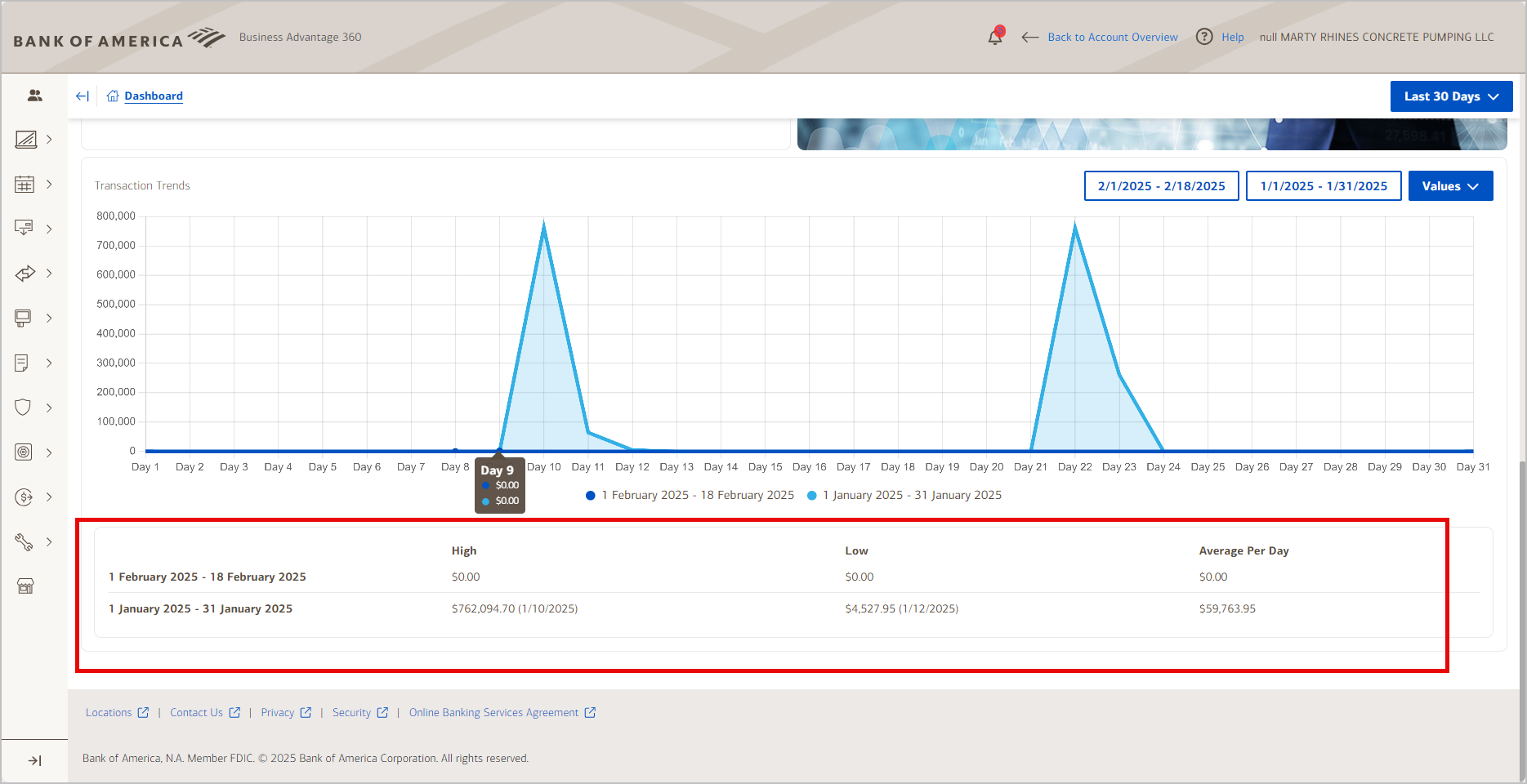
Task: Select the shield security icon in sidebar
Action: pyautogui.click(x=24, y=407)
